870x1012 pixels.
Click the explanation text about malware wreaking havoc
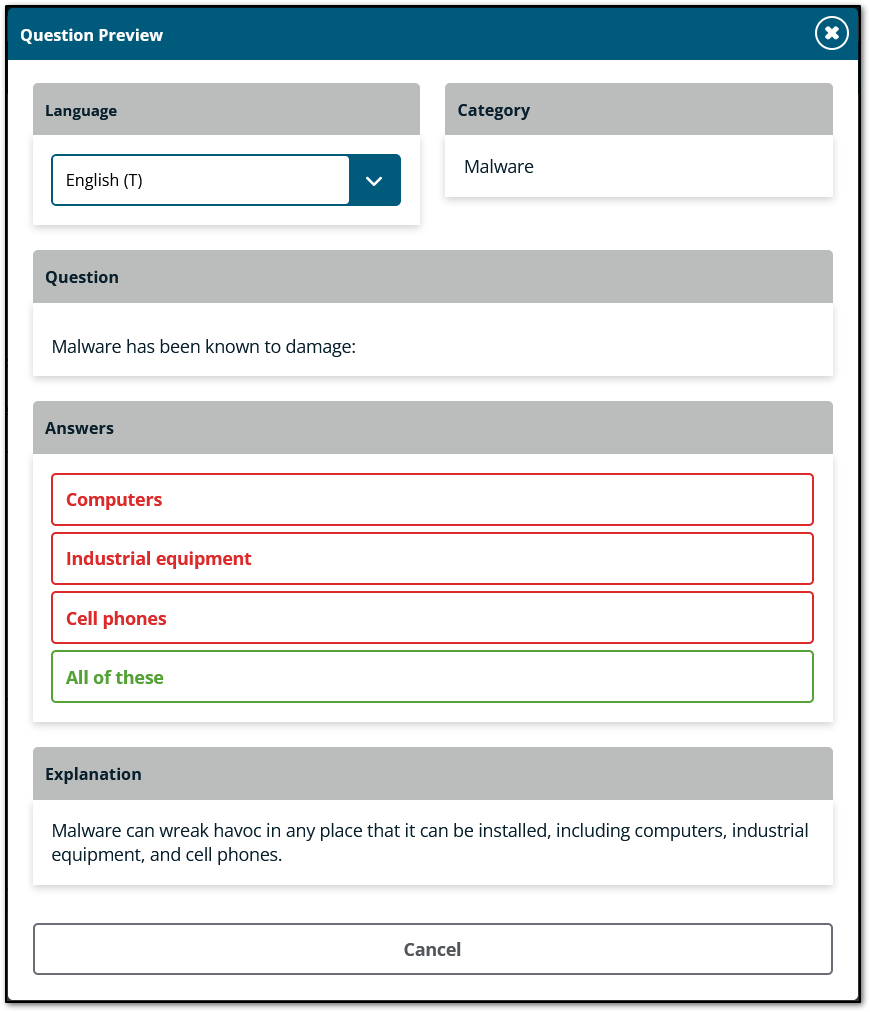pyautogui.click(x=430, y=842)
